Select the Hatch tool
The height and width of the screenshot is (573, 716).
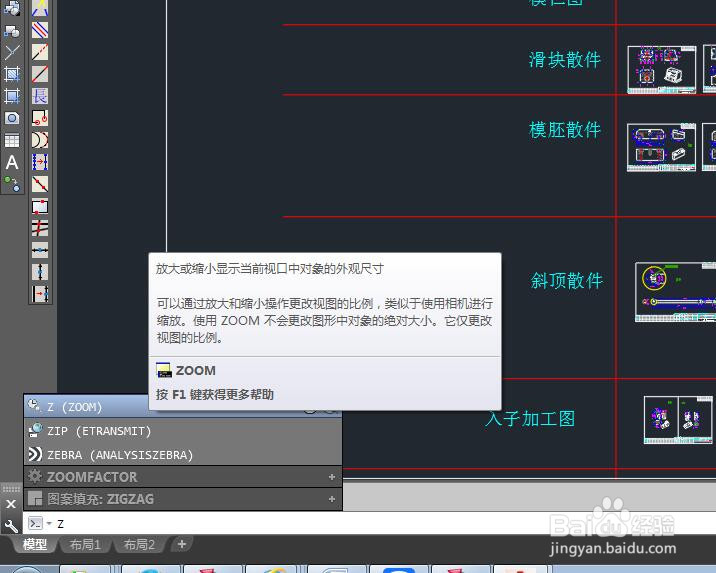(12, 74)
